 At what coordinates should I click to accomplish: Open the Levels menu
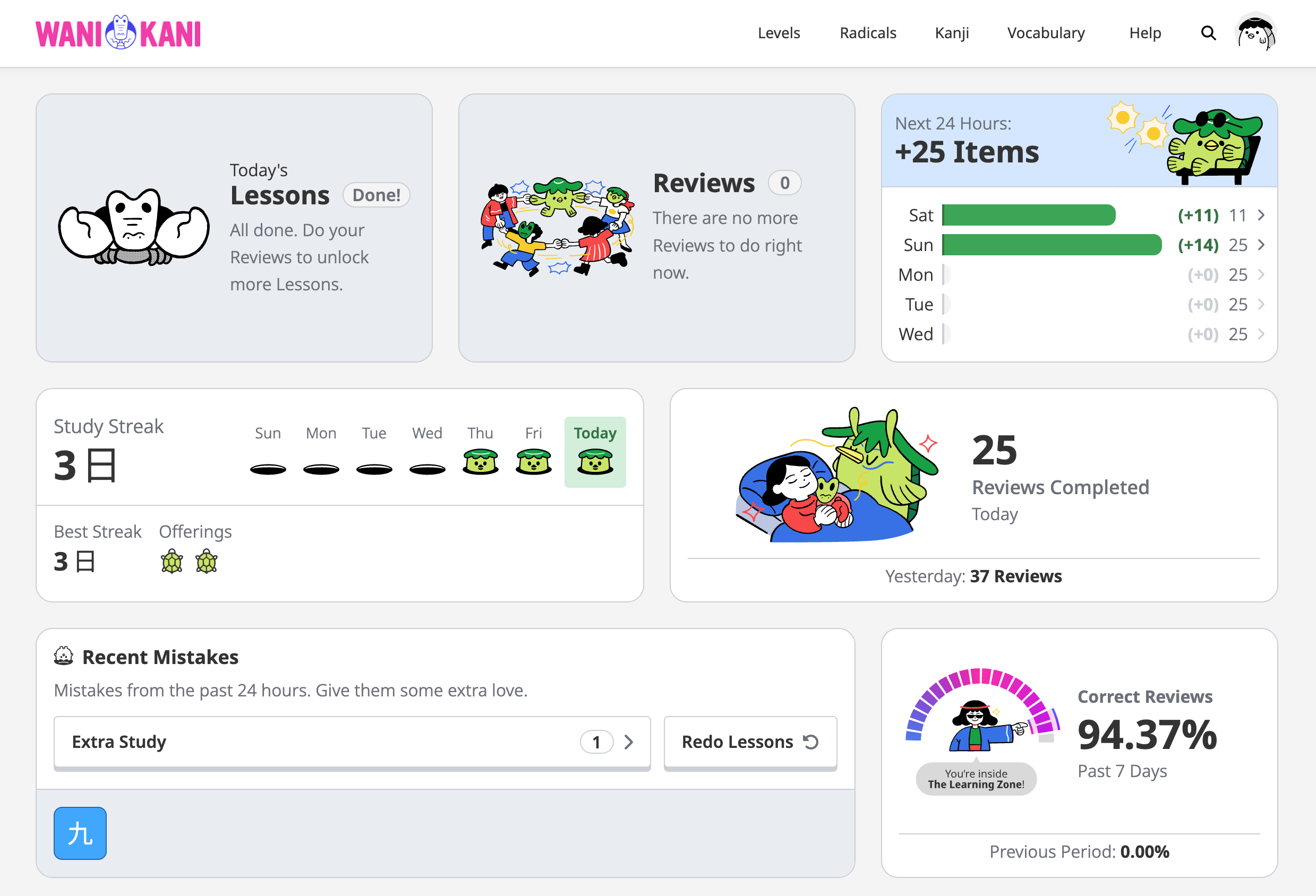coord(779,33)
